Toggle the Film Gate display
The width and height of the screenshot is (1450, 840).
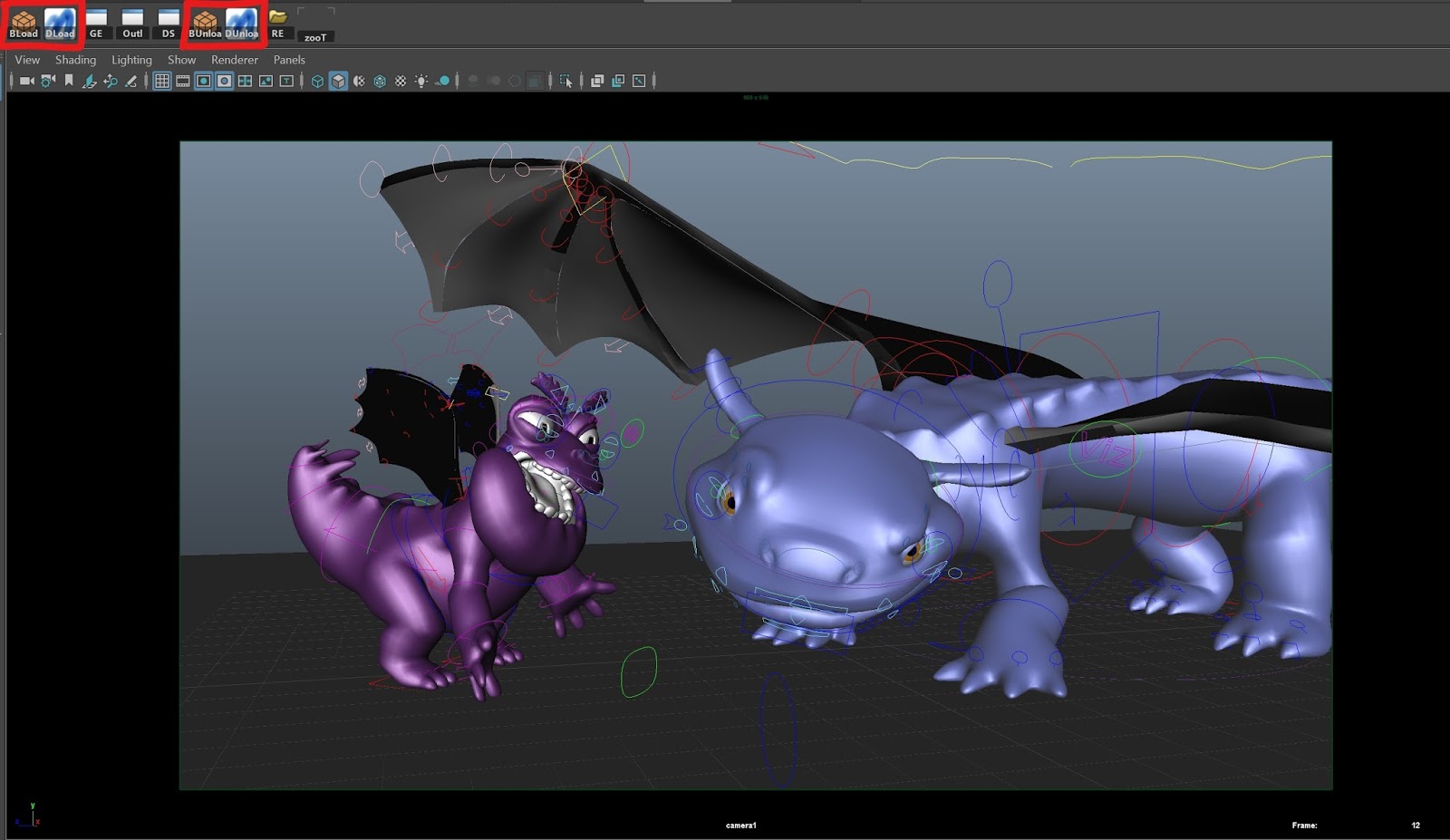point(183,81)
